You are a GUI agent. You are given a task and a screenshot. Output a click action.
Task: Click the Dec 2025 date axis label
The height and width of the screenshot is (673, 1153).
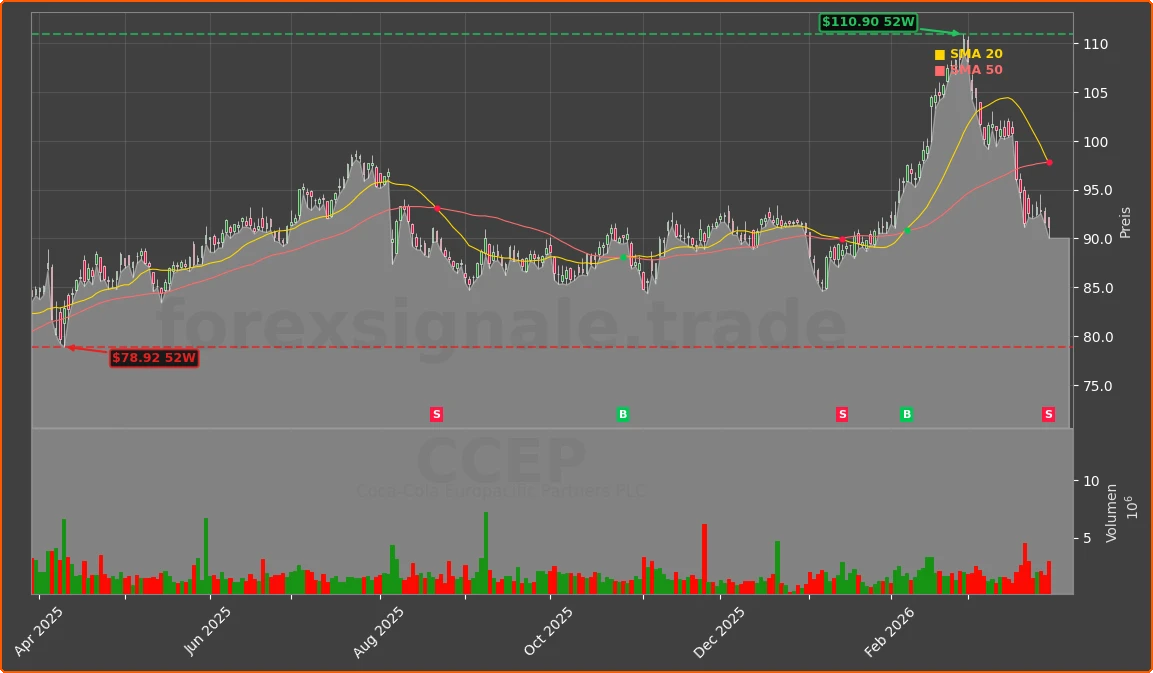point(718,633)
